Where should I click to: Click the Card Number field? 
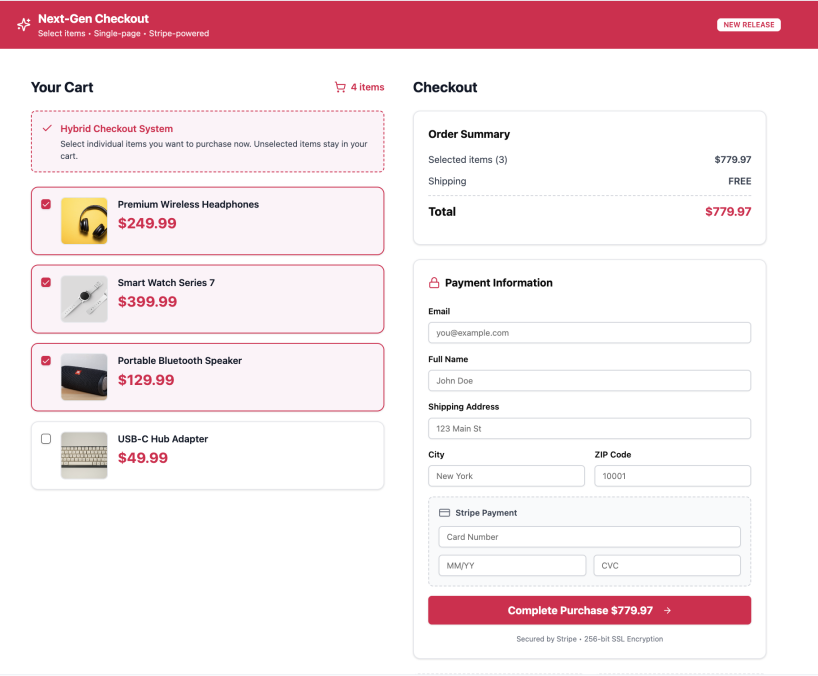coord(589,537)
